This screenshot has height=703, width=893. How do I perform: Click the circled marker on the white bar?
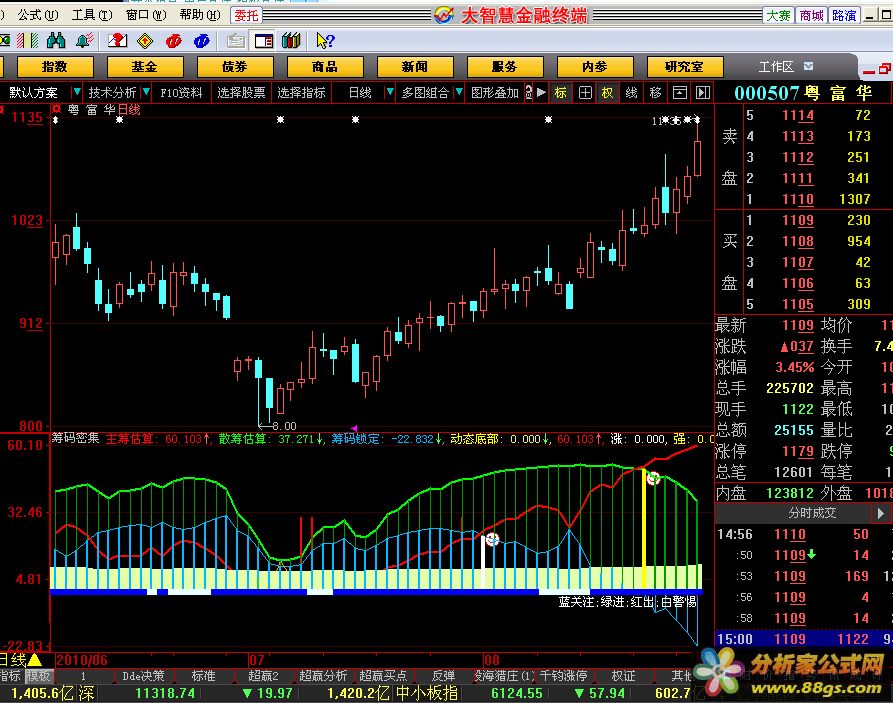point(493,539)
